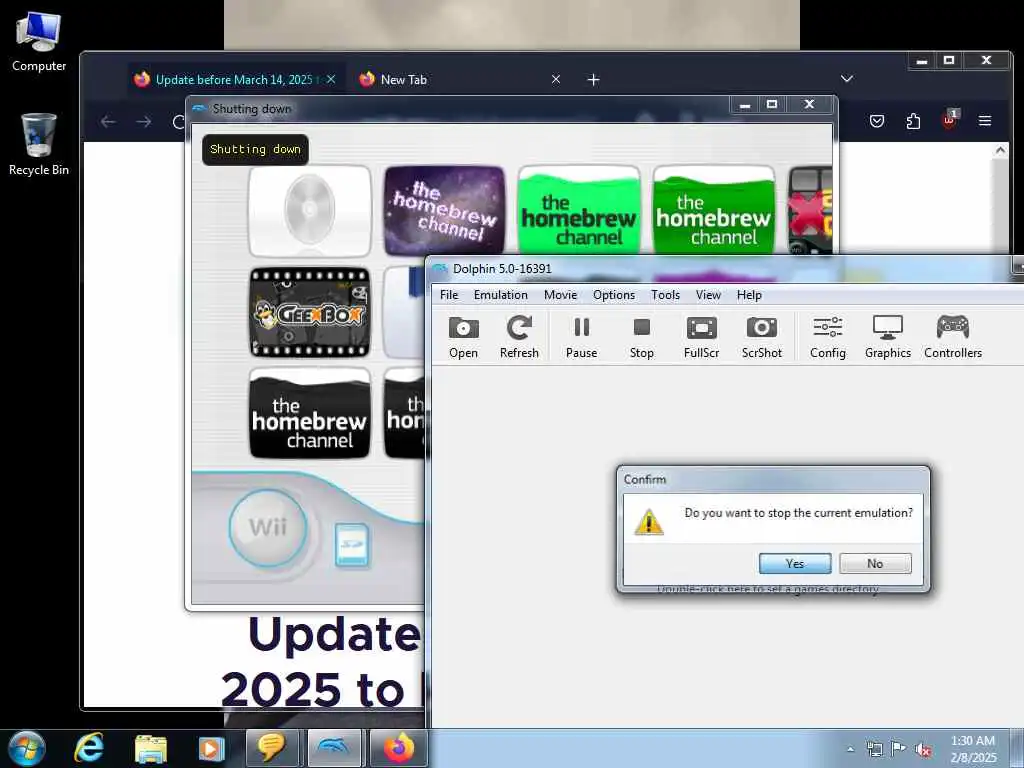The height and width of the screenshot is (768, 1024).
Task: Switch to the New Tab in Firefox
Action: pos(404,80)
